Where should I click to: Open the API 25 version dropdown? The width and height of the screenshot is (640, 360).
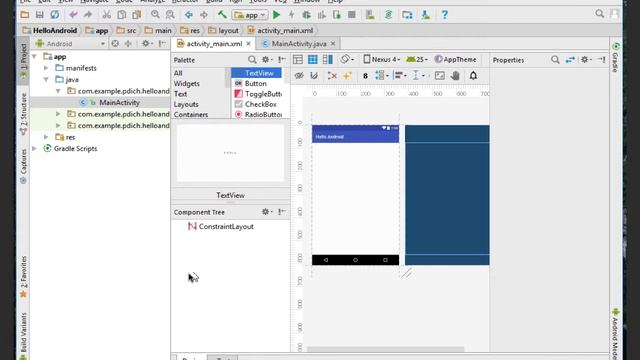click(417, 60)
